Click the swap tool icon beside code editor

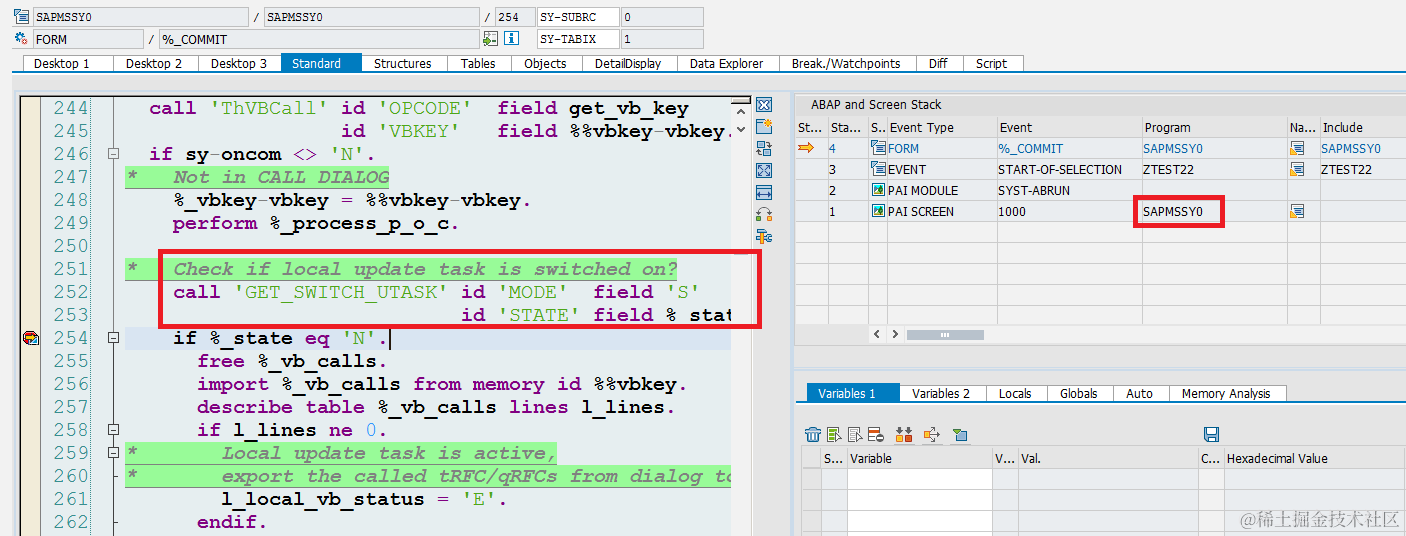click(x=764, y=148)
